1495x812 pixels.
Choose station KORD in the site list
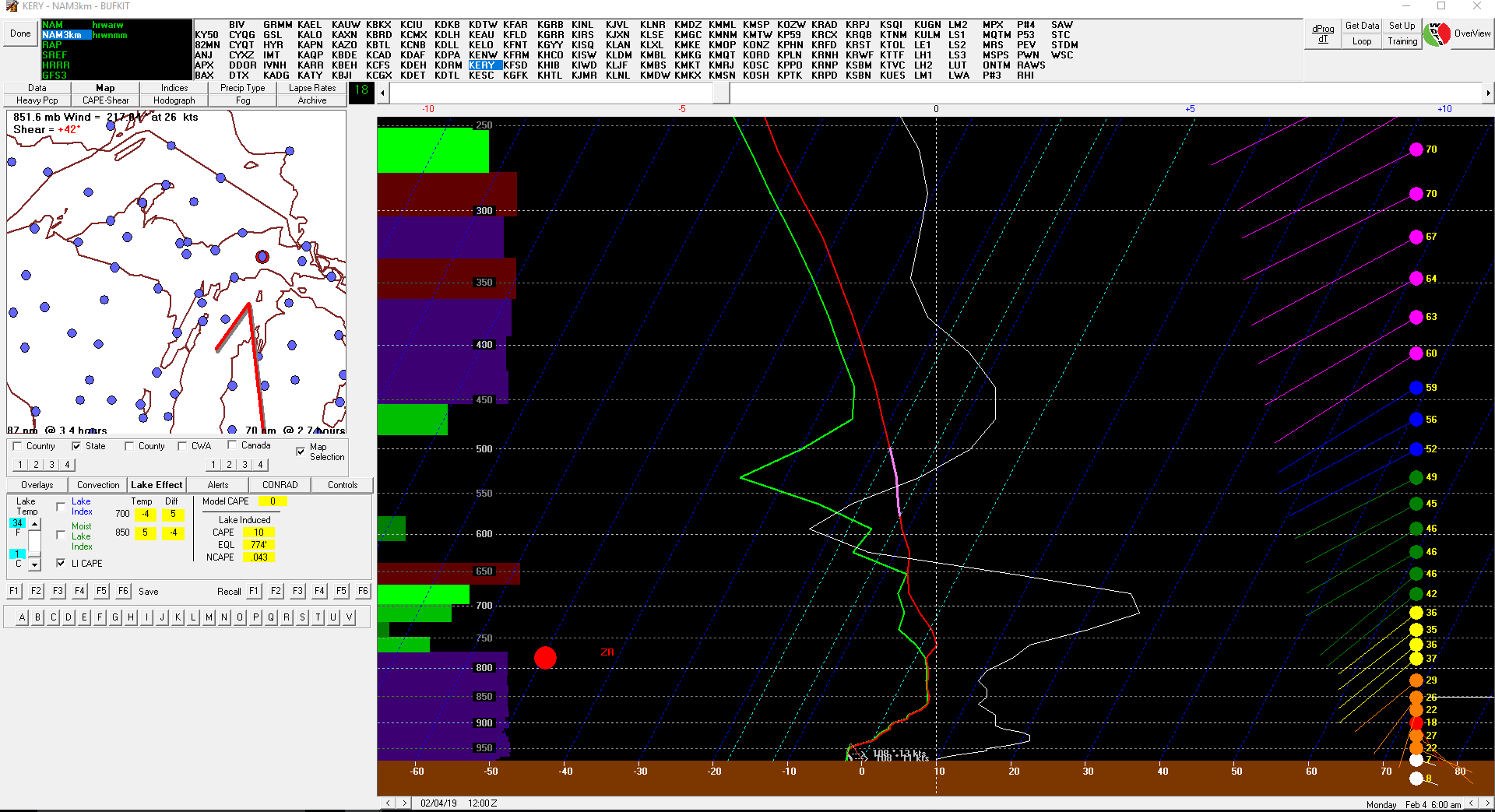point(756,55)
